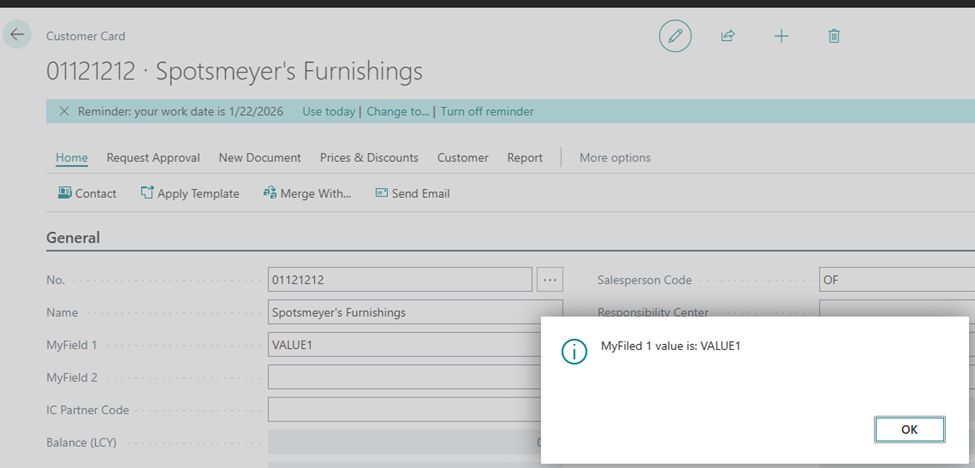Screen dimensions: 975x468
Task: Click Change to... link
Action: (x=398, y=112)
